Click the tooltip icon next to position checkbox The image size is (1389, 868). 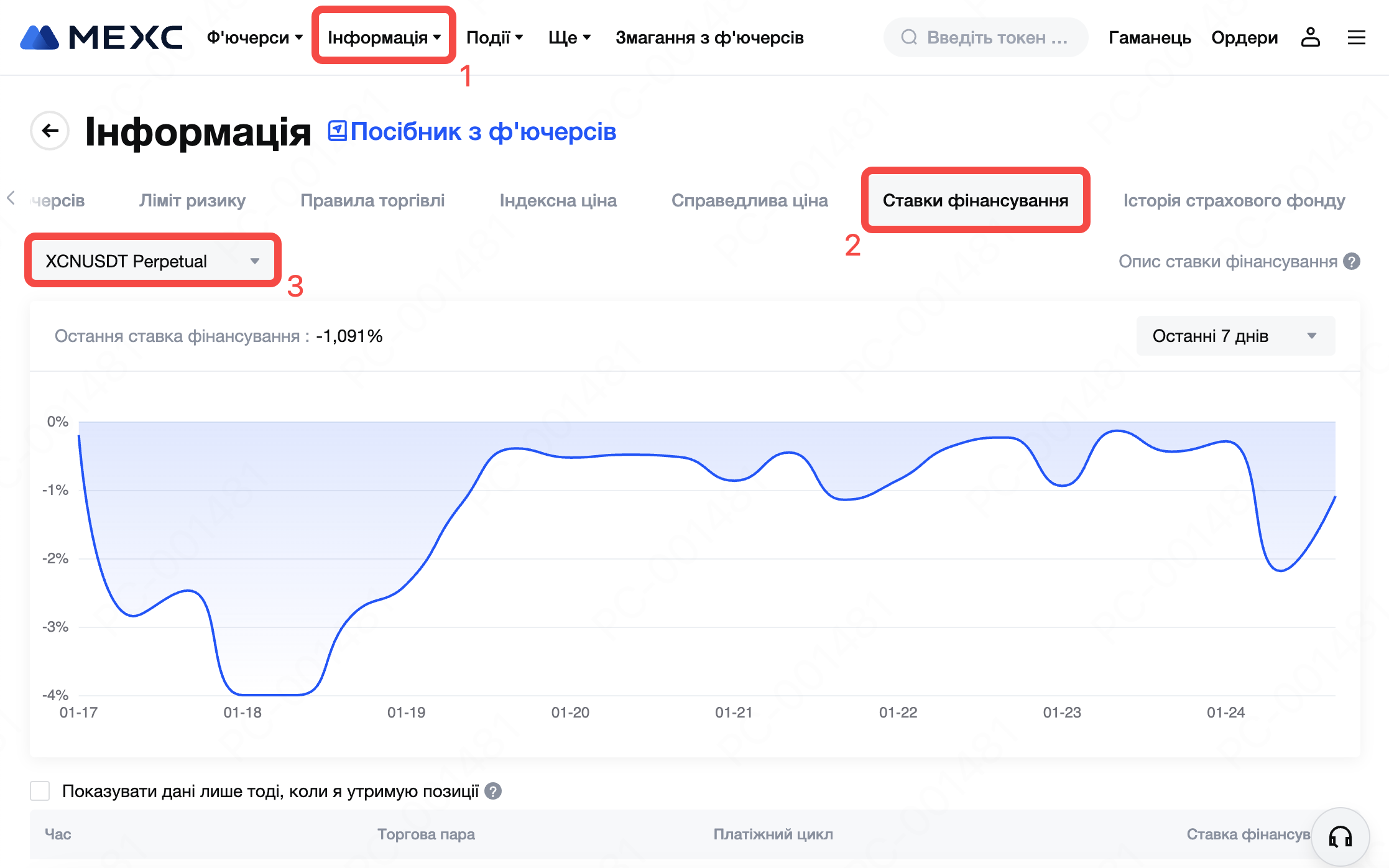[x=493, y=791]
